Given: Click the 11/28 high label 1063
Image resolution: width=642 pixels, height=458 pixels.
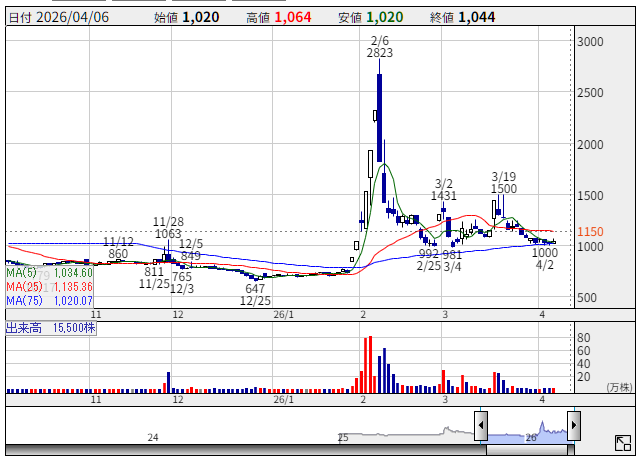Looking at the screenshot, I should pyautogui.click(x=167, y=234).
